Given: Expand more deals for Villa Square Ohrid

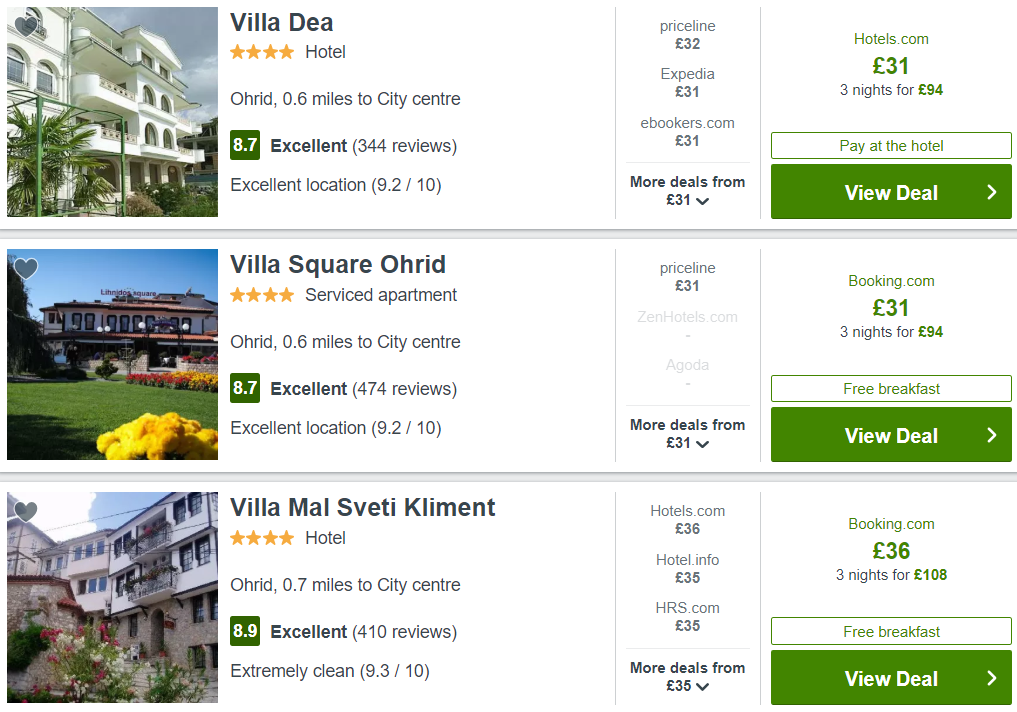Looking at the screenshot, I should point(688,434).
